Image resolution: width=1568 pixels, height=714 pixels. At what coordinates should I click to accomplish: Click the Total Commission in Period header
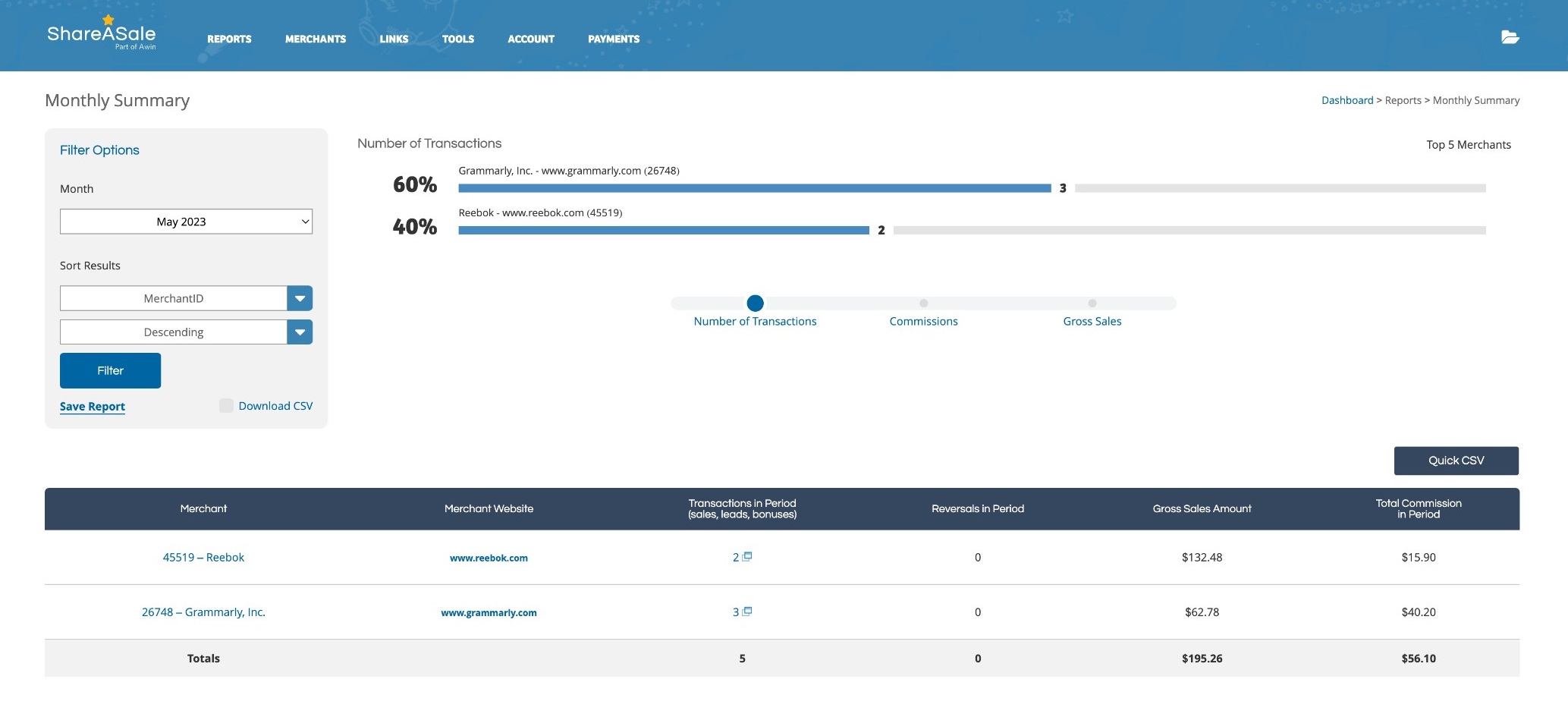pos(1419,508)
